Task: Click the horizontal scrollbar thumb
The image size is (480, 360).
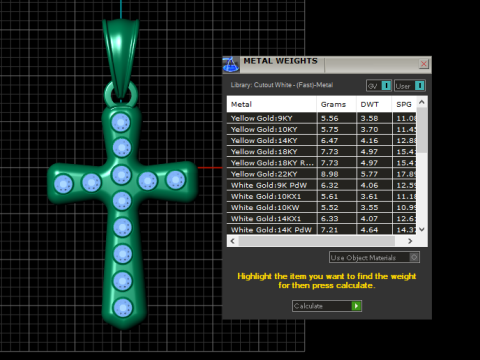Action: click(317, 241)
